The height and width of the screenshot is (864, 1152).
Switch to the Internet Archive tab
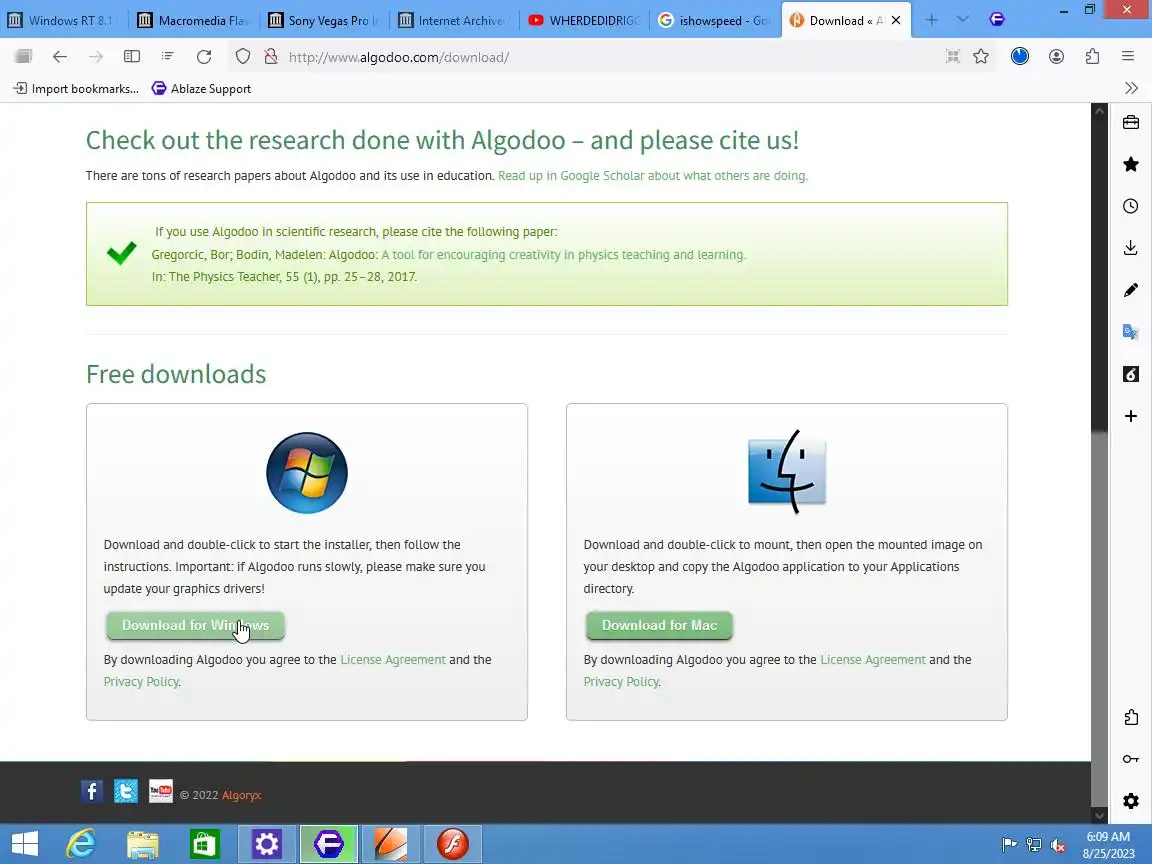(454, 21)
